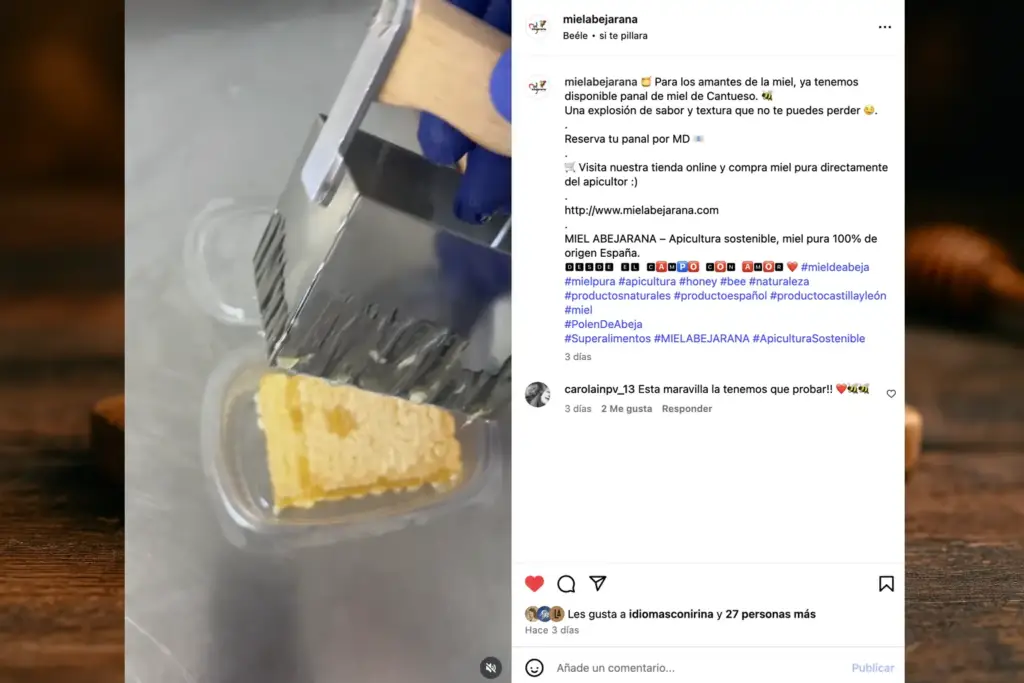This screenshot has width=1024, height=683.
Task: Open the #ApiculturaSostenible hashtag
Action: tap(808, 338)
